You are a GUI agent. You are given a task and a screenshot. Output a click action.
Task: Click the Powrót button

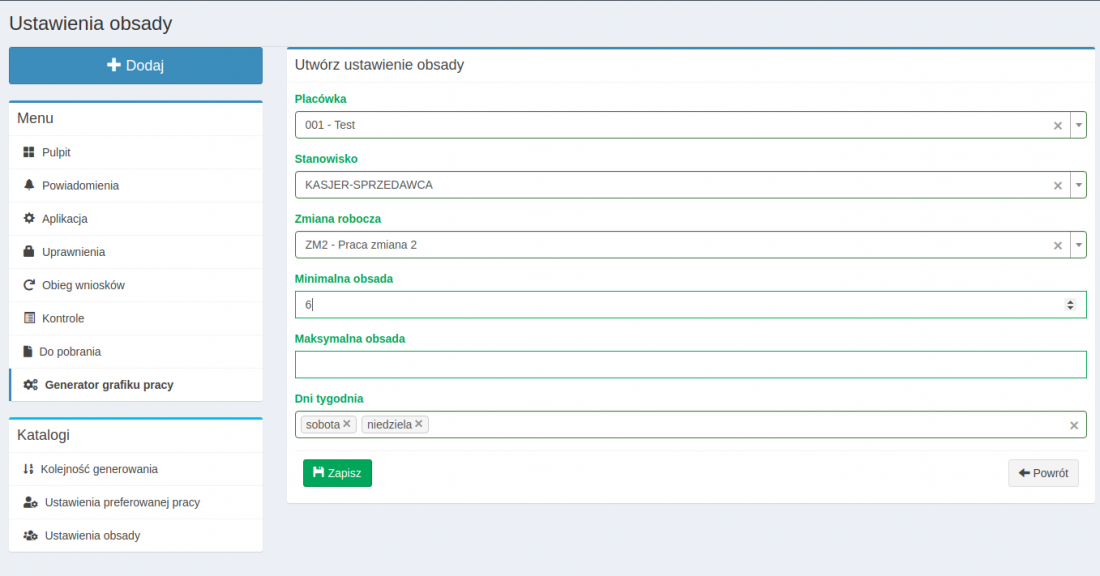pos(1043,472)
